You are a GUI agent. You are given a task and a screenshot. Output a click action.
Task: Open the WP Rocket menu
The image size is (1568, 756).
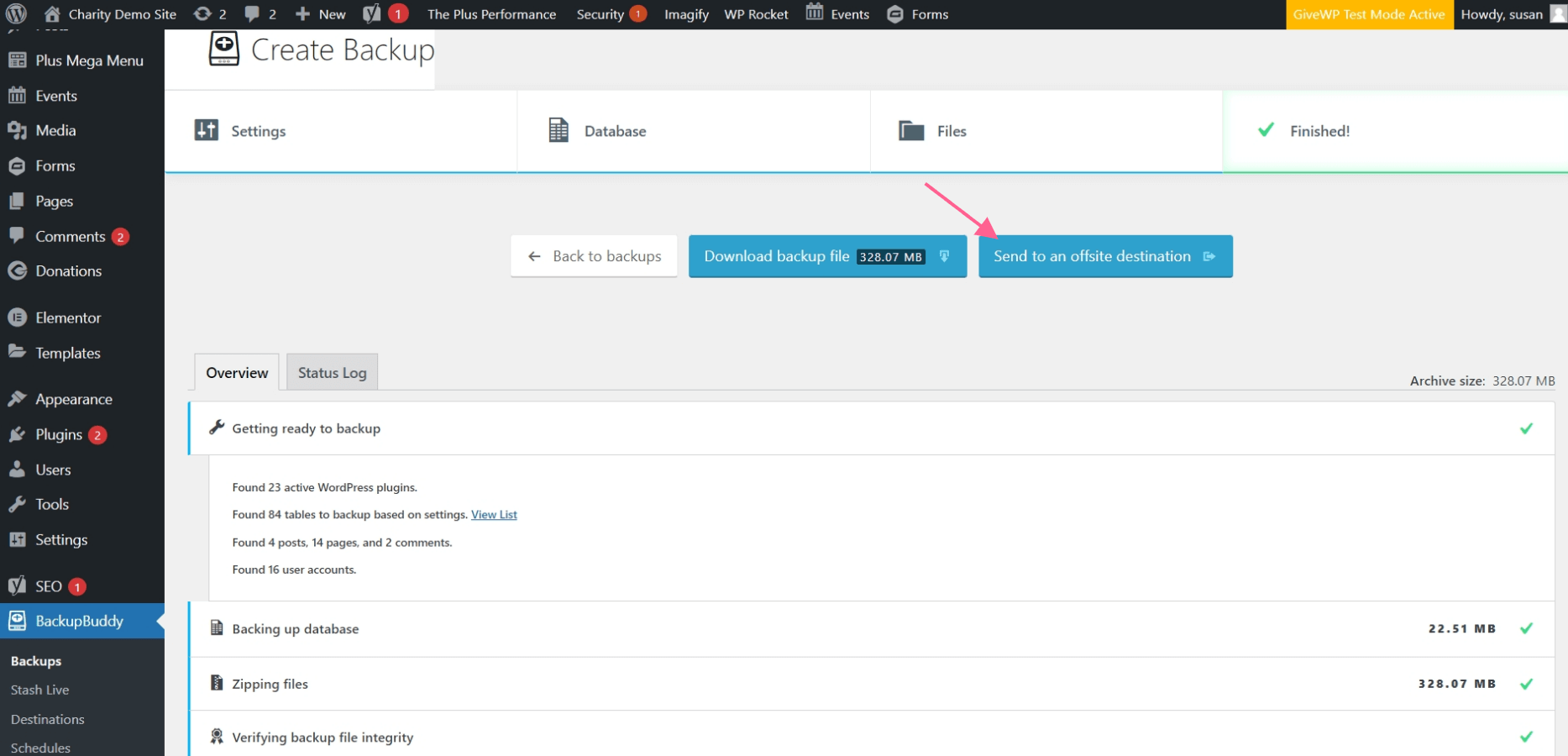coord(756,14)
